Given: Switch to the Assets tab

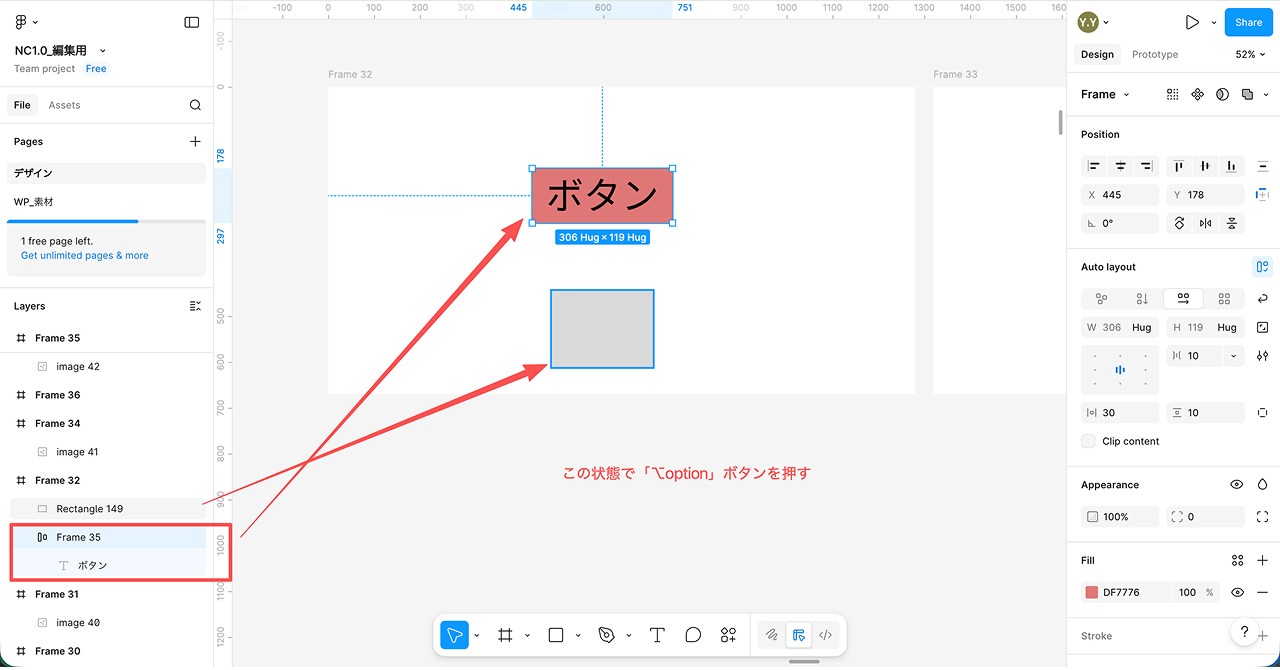Looking at the screenshot, I should (x=64, y=105).
